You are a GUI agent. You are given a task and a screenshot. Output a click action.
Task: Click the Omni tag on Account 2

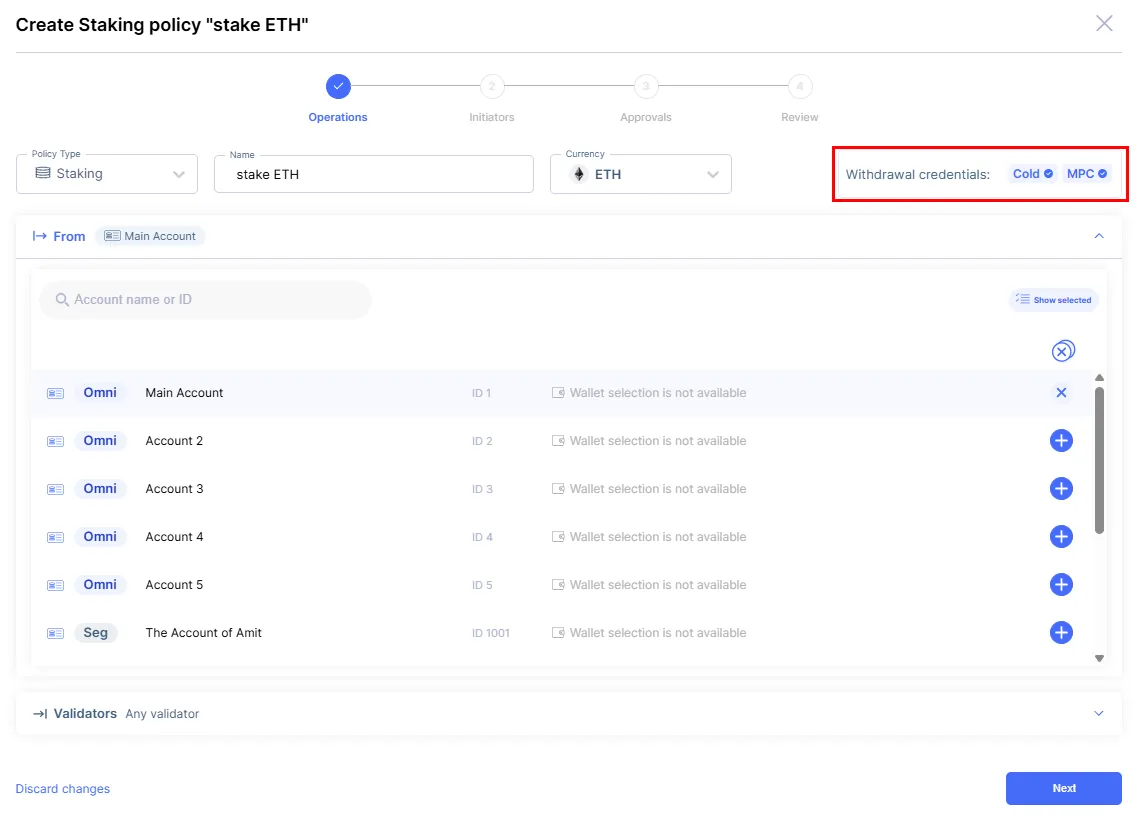click(100, 440)
